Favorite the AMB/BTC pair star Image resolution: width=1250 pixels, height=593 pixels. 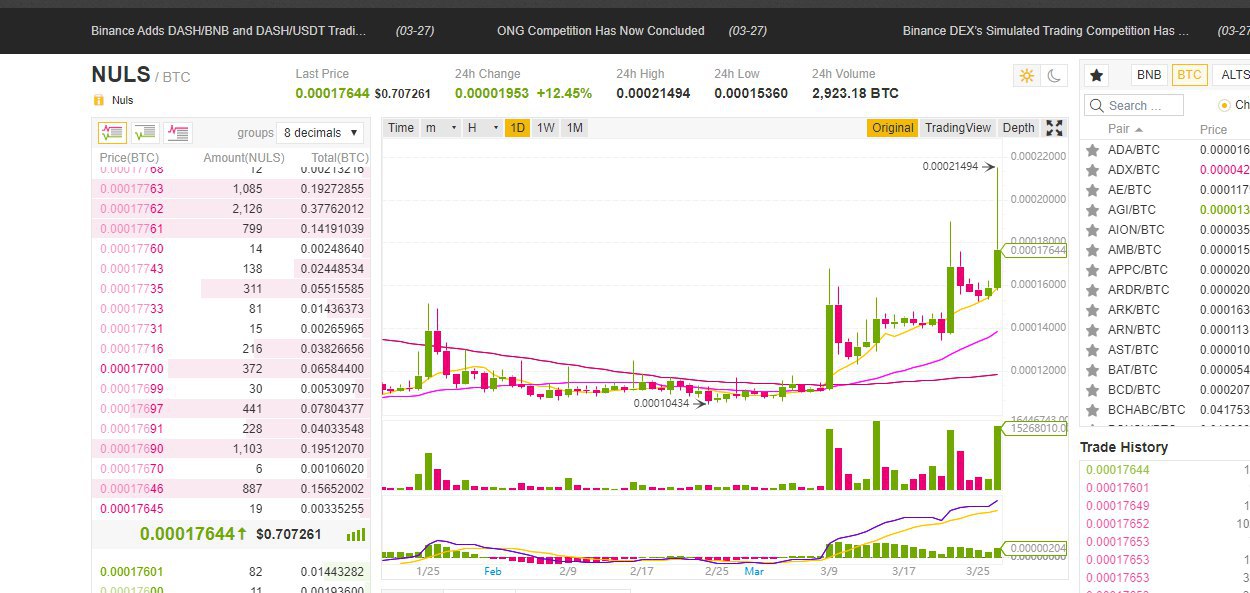[x=1093, y=250]
